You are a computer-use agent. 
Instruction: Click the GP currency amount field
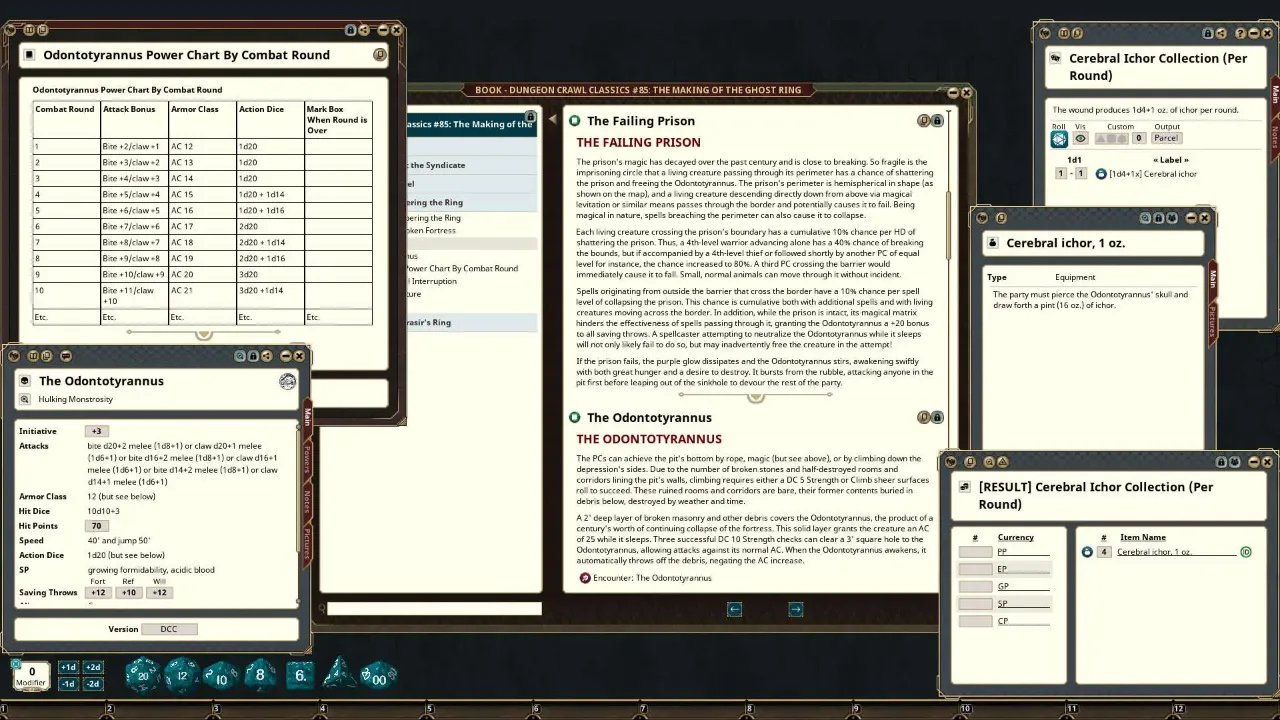[975, 586]
